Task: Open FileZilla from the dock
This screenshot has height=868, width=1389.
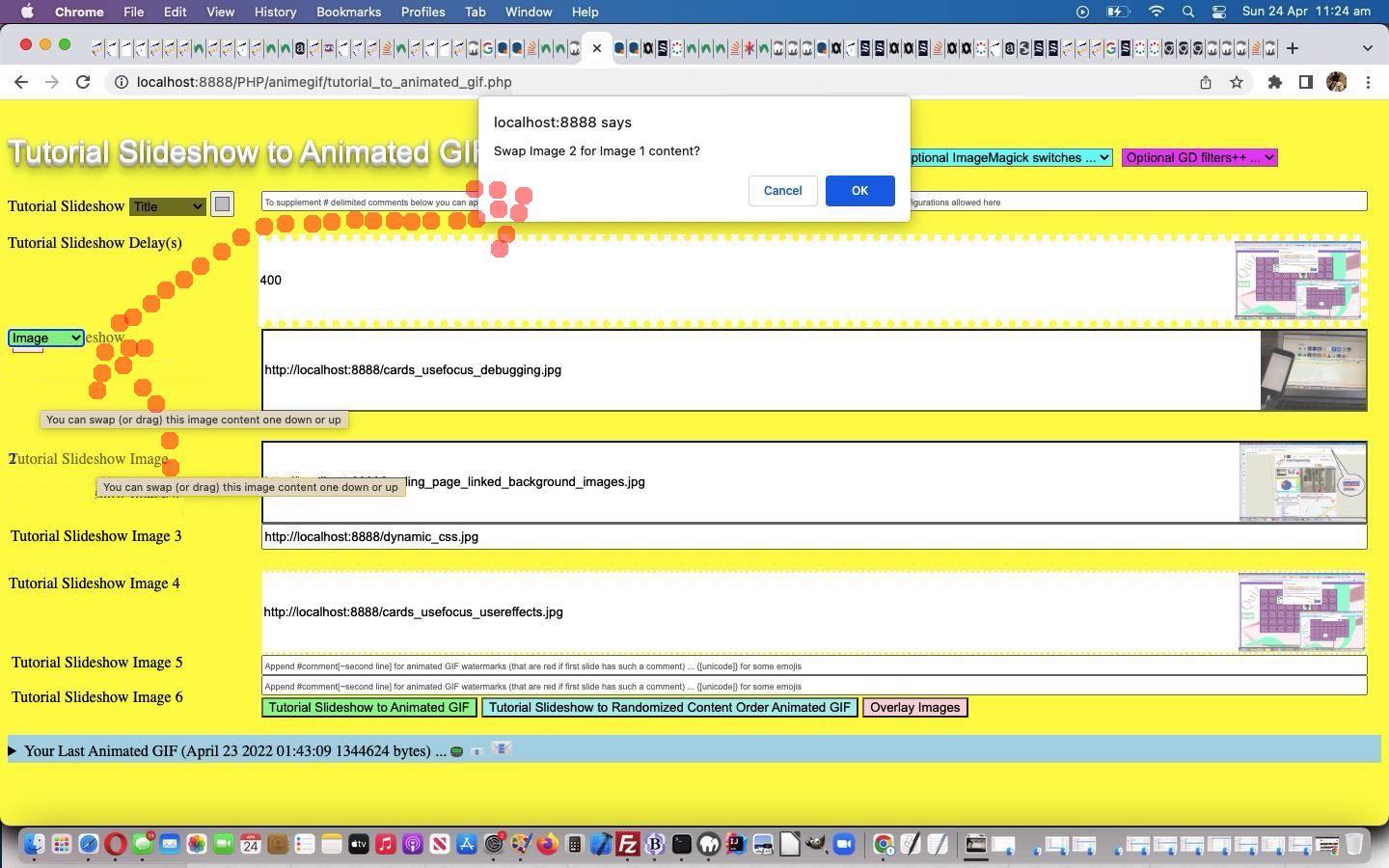Action: [x=628, y=845]
